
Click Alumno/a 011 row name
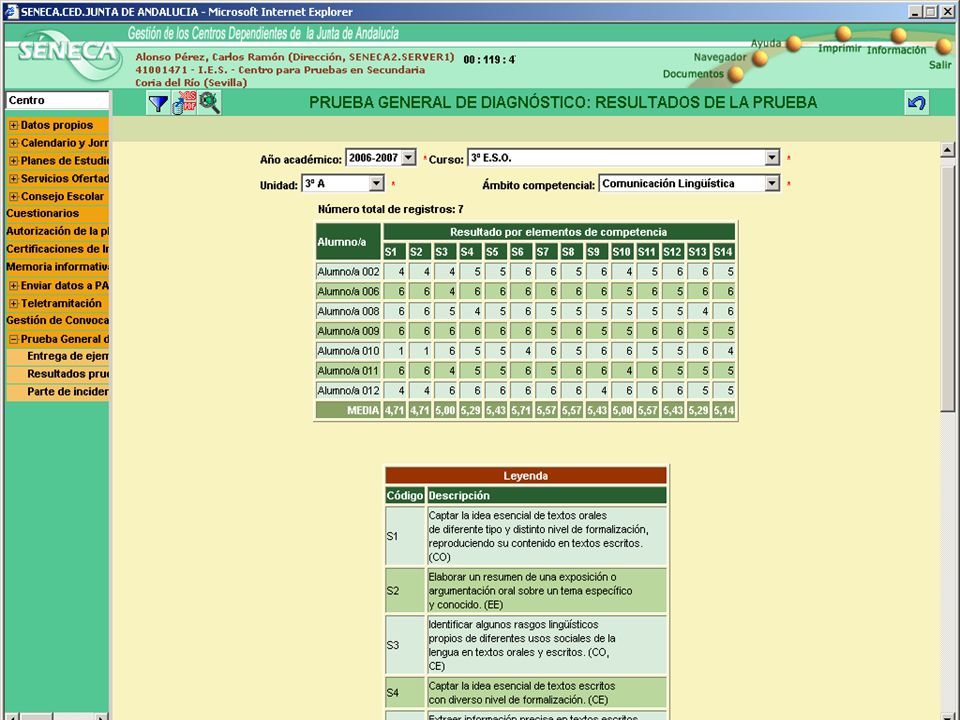point(348,371)
